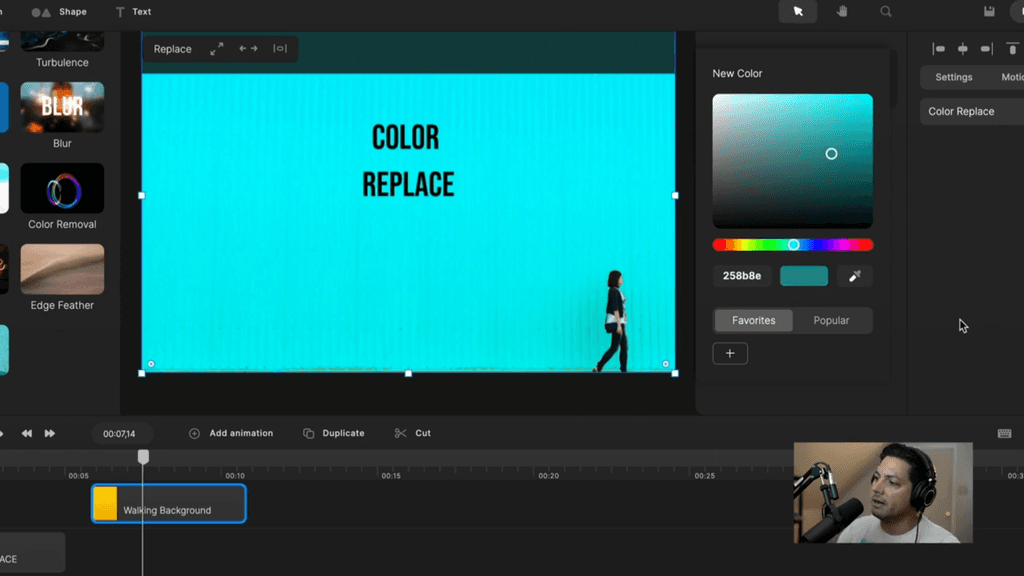The height and width of the screenshot is (576, 1024).
Task: Activate the hand pan tool
Action: [842, 12]
